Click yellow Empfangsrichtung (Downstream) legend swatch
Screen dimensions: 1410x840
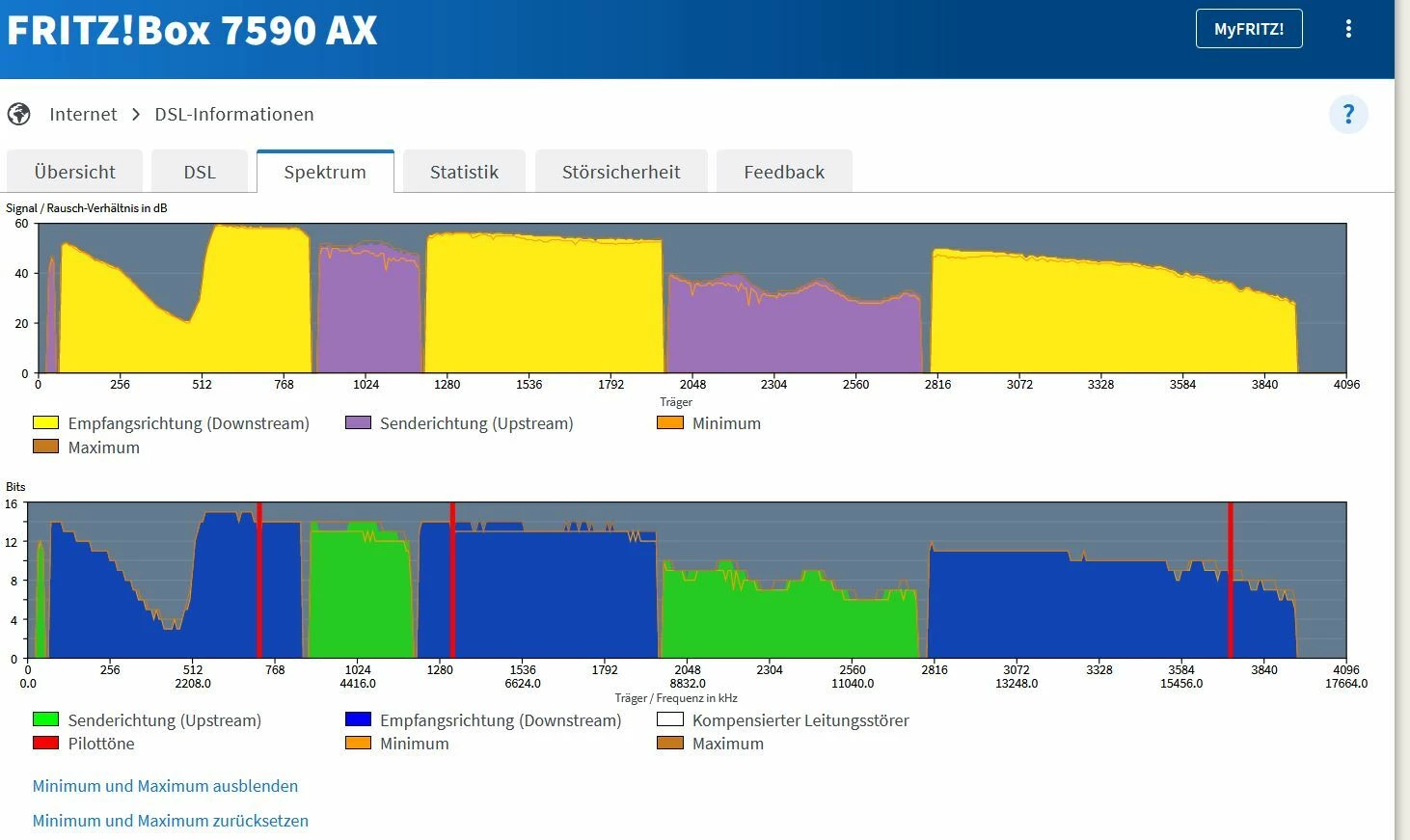point(46,422)
